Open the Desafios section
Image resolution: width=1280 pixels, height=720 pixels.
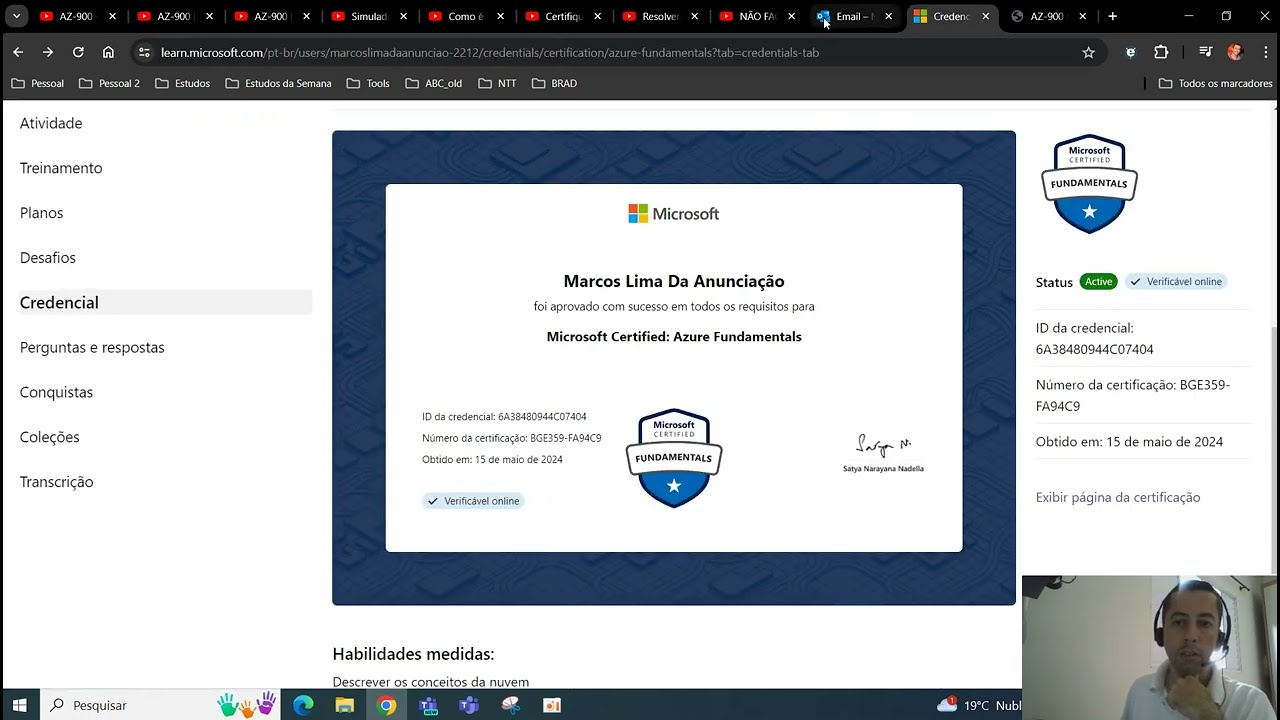point(48,258)
